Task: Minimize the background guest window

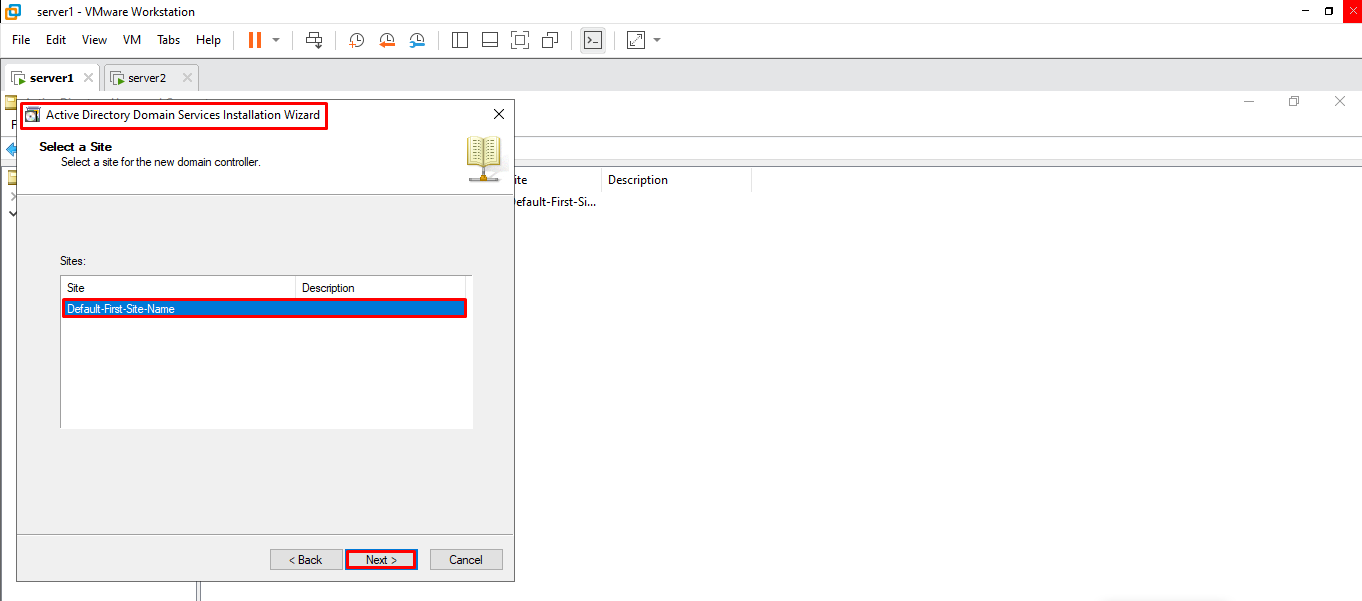Action: tap(1248, 101)
